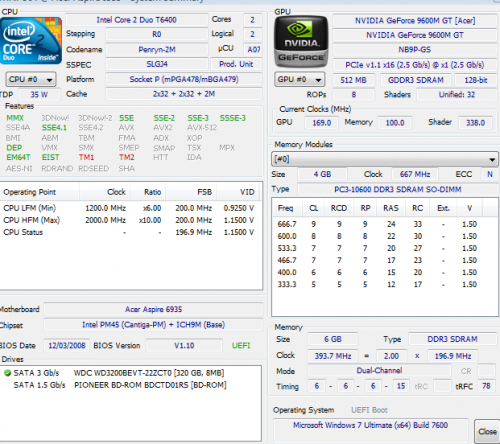Image resolution: width=500 pixels, height=444 pixels.
Task: Click the 667 MHz module clock value
Action: (415, 174)
